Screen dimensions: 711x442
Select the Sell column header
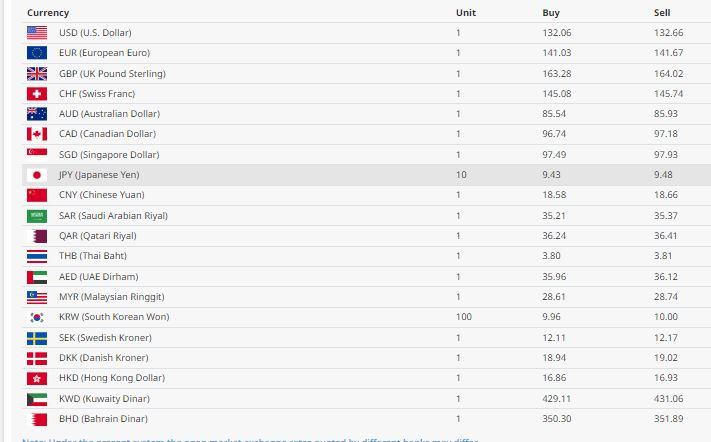[662, 13]
